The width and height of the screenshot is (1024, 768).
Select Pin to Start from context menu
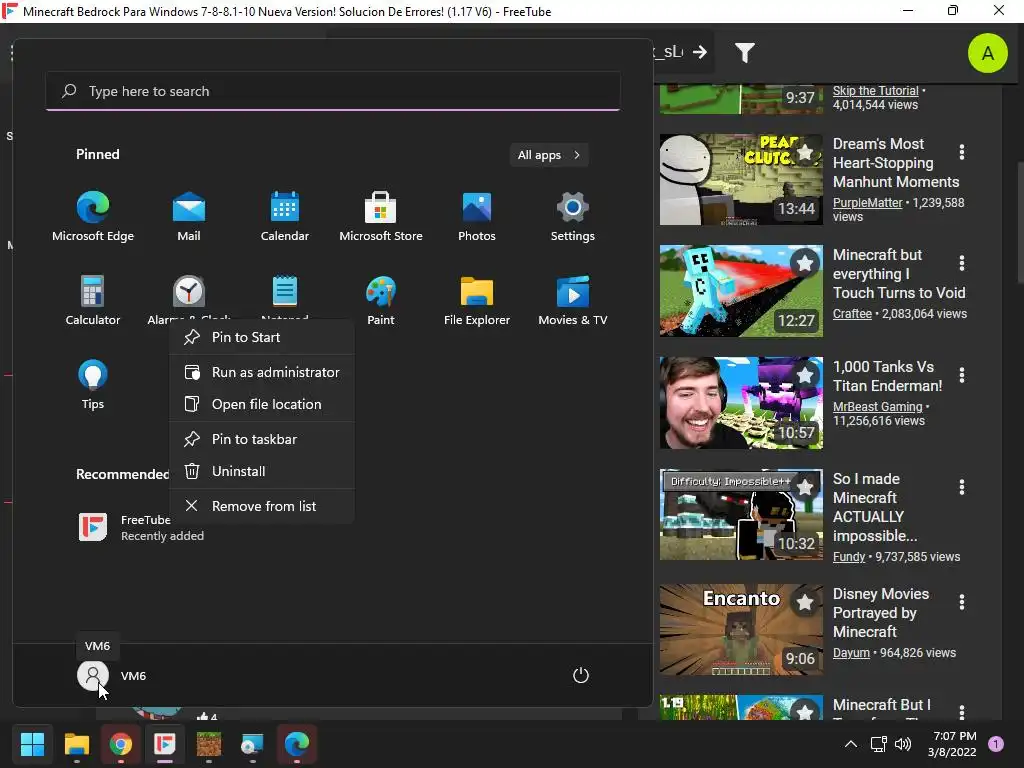coord(262,337)
